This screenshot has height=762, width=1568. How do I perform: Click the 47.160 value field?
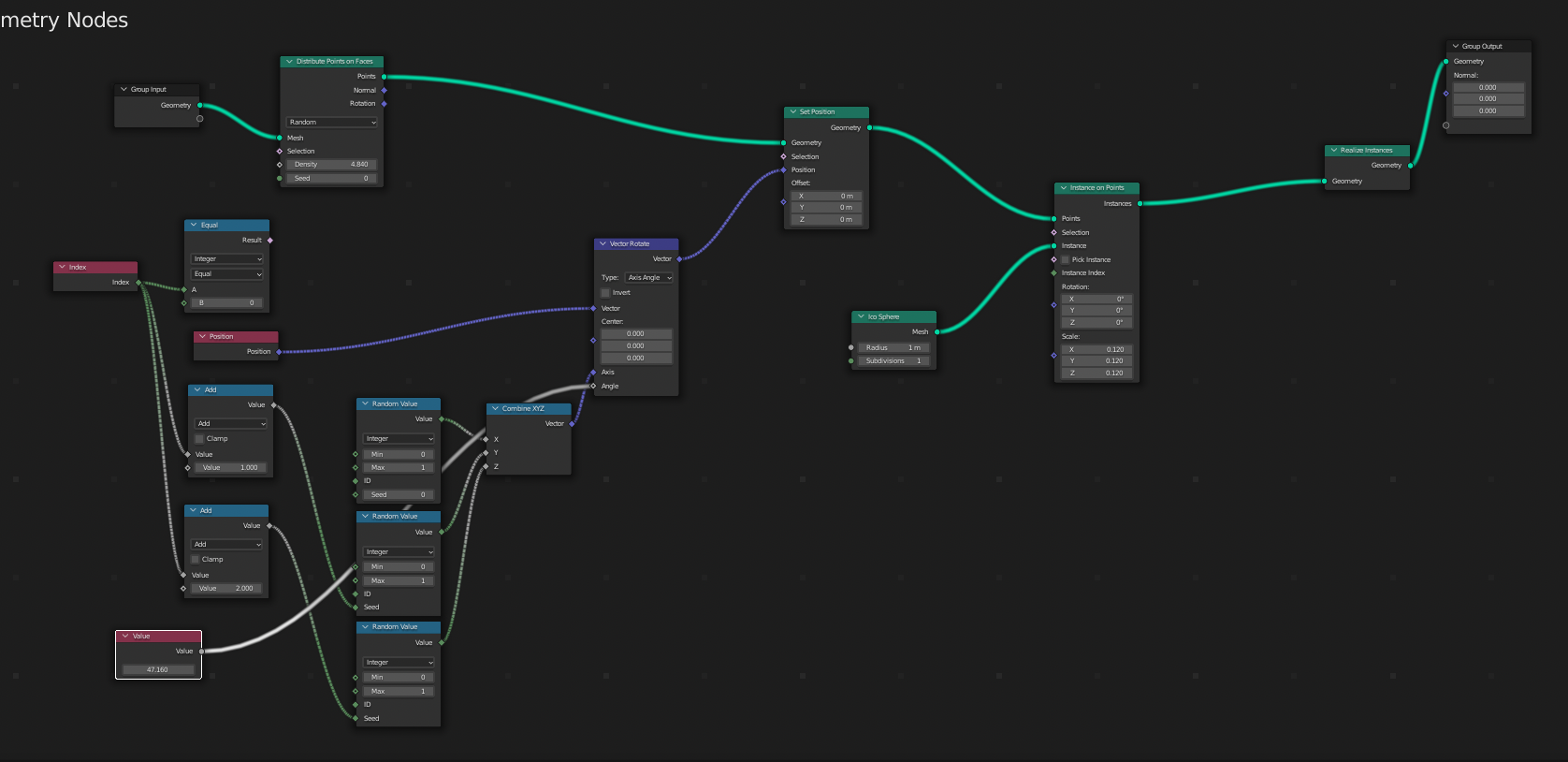[158, 669]
